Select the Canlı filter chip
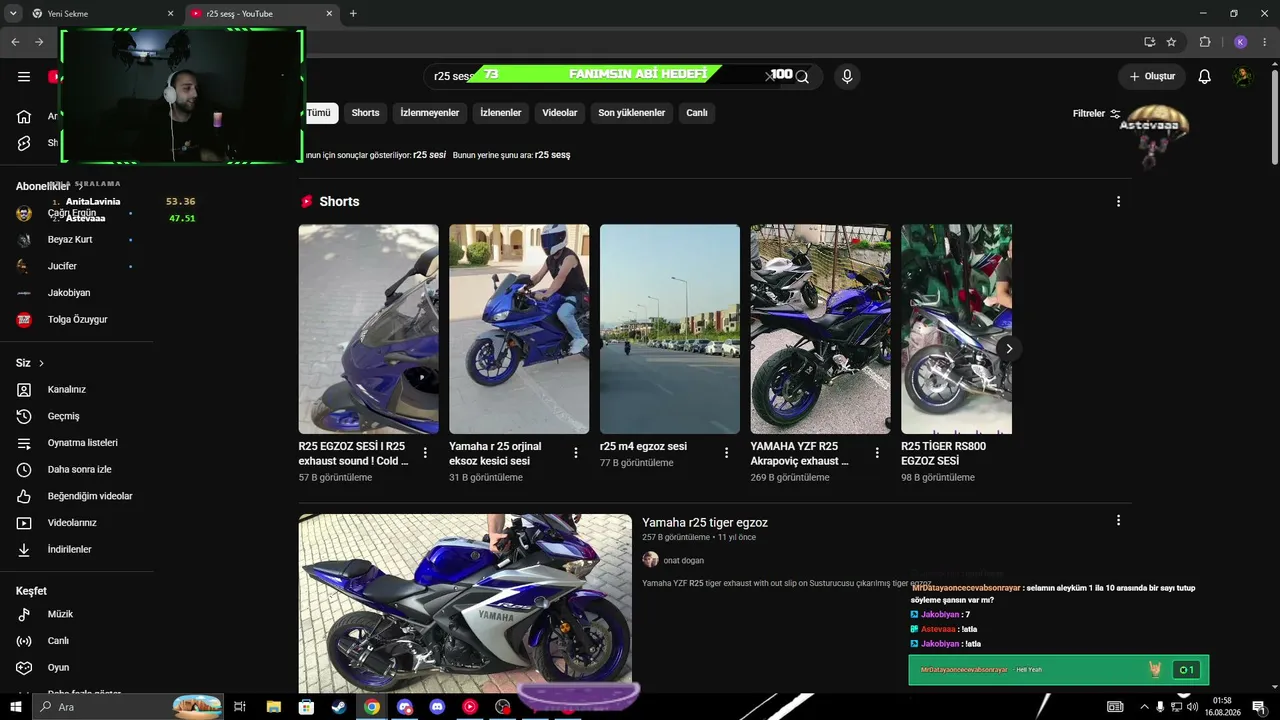Screen dimensions: 1280x720 click(x=697, y=113)
